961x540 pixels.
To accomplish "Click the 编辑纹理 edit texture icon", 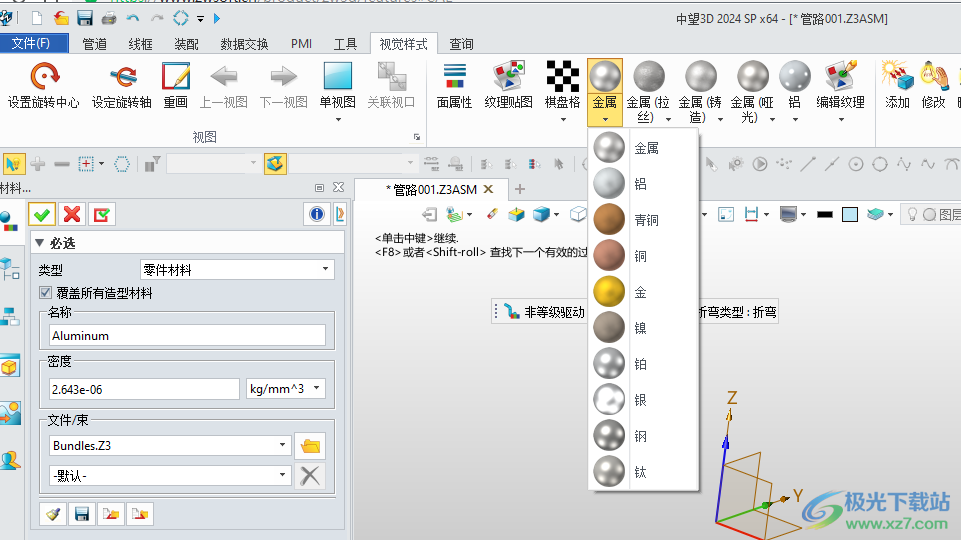I will click(x=840, y=78).
